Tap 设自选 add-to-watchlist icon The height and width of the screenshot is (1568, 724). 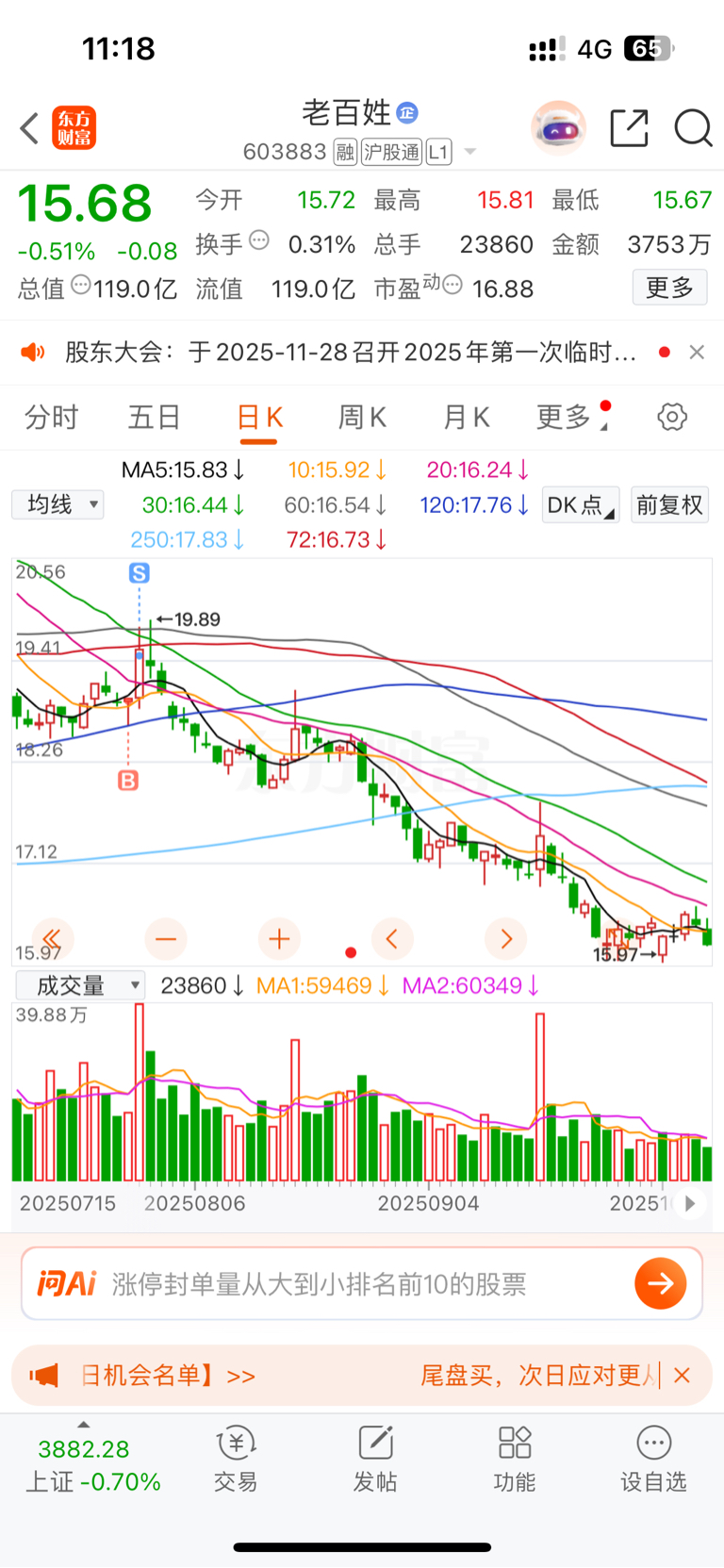[x=653, y=1459]
